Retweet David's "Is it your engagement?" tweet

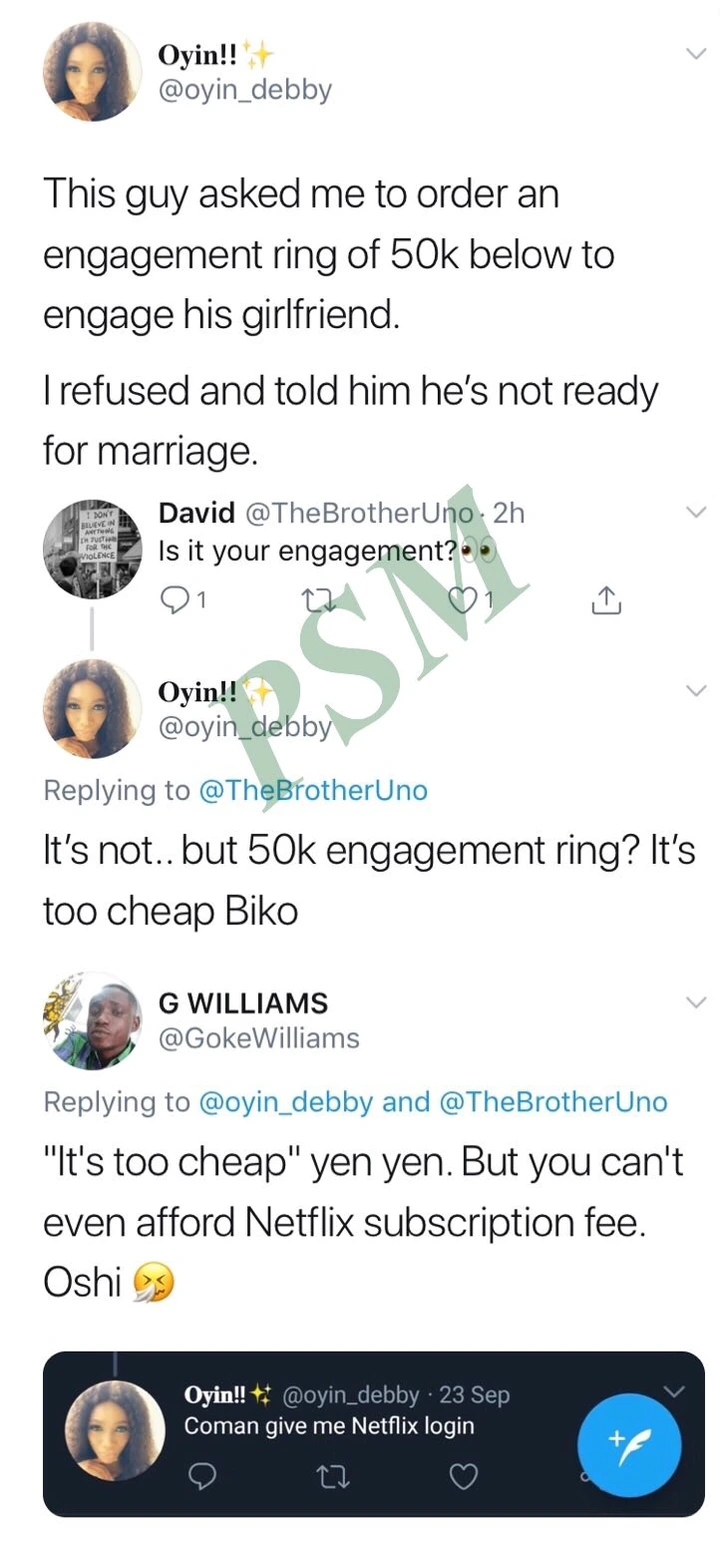[x=315, y=599]
